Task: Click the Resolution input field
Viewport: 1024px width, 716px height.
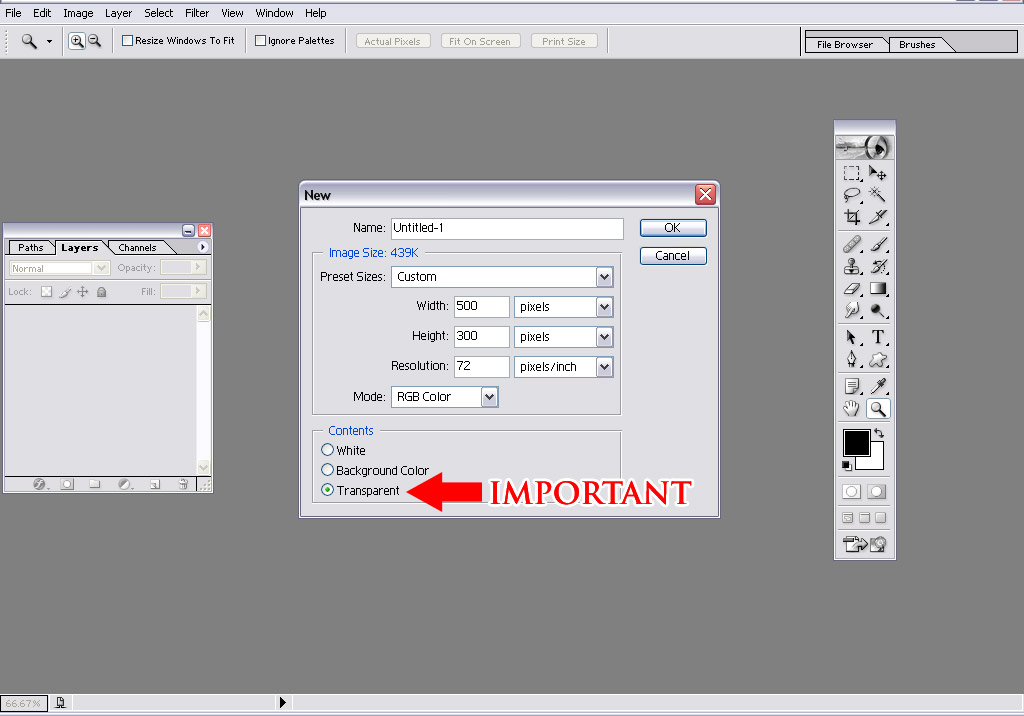Action: pos(481,366)
